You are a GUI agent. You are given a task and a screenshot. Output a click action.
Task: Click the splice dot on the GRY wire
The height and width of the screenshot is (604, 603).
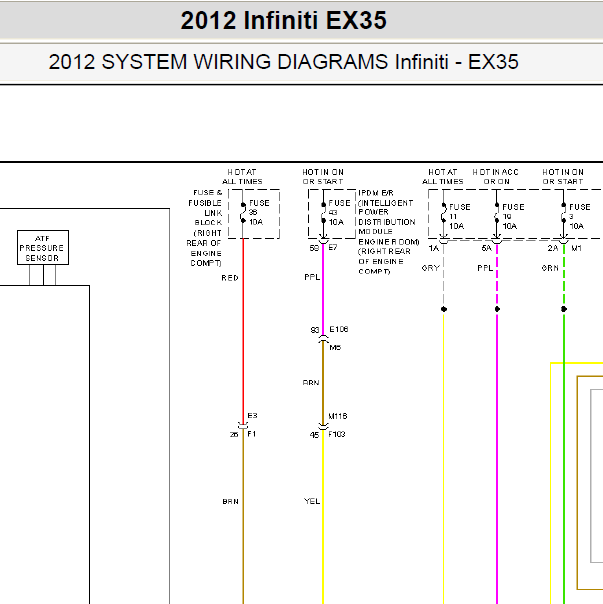pos(444,309)
